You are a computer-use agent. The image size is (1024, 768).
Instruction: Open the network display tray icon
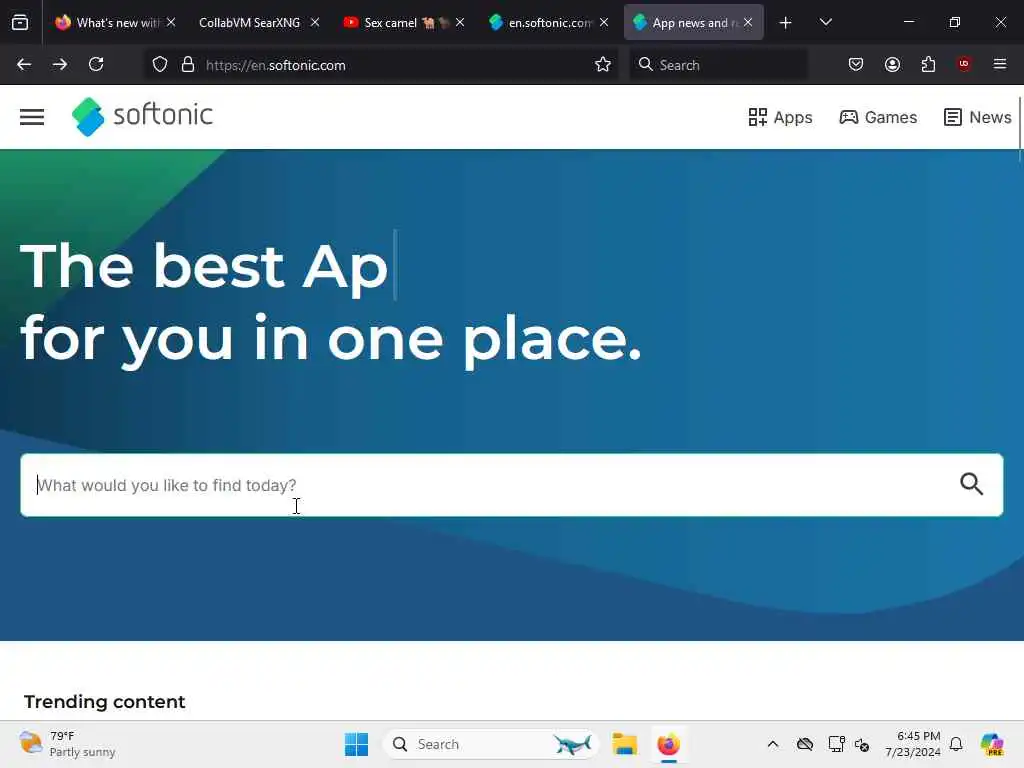pos(837,744)
